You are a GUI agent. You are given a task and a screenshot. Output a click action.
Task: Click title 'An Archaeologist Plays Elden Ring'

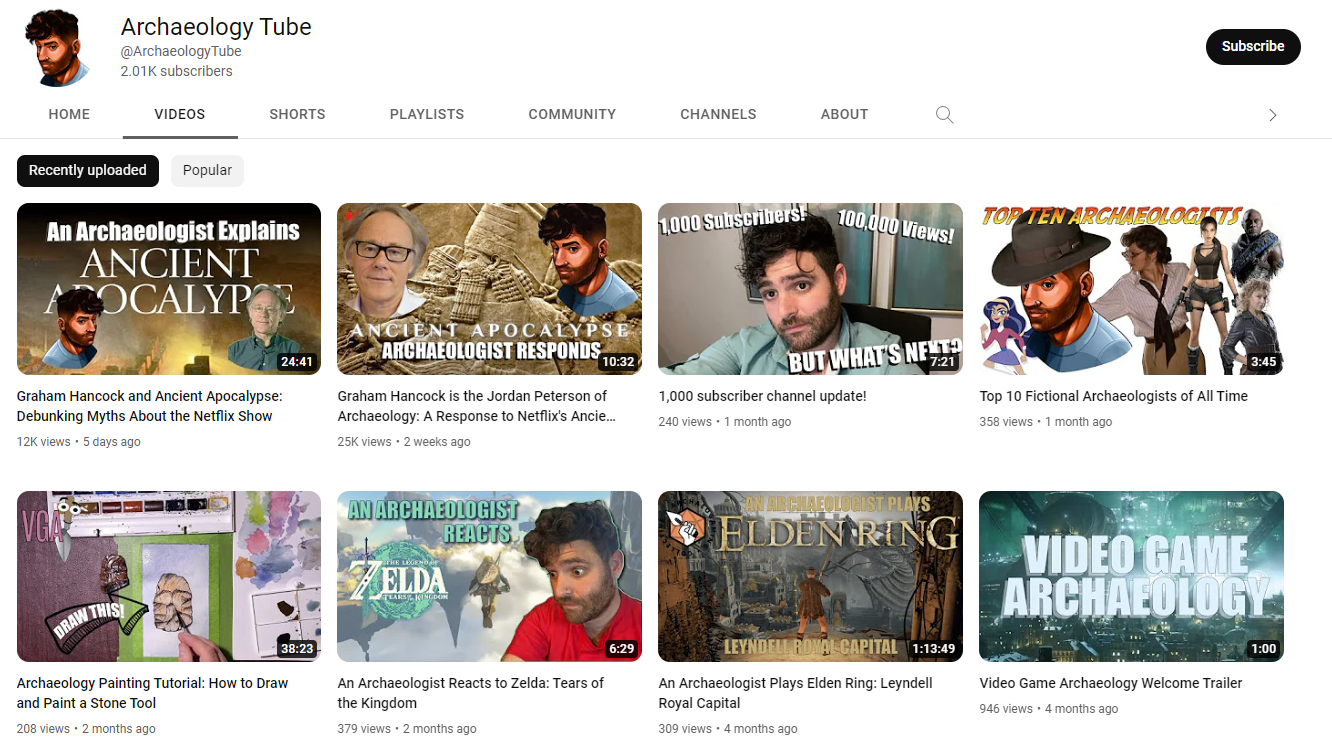click(x=795, y=693)
